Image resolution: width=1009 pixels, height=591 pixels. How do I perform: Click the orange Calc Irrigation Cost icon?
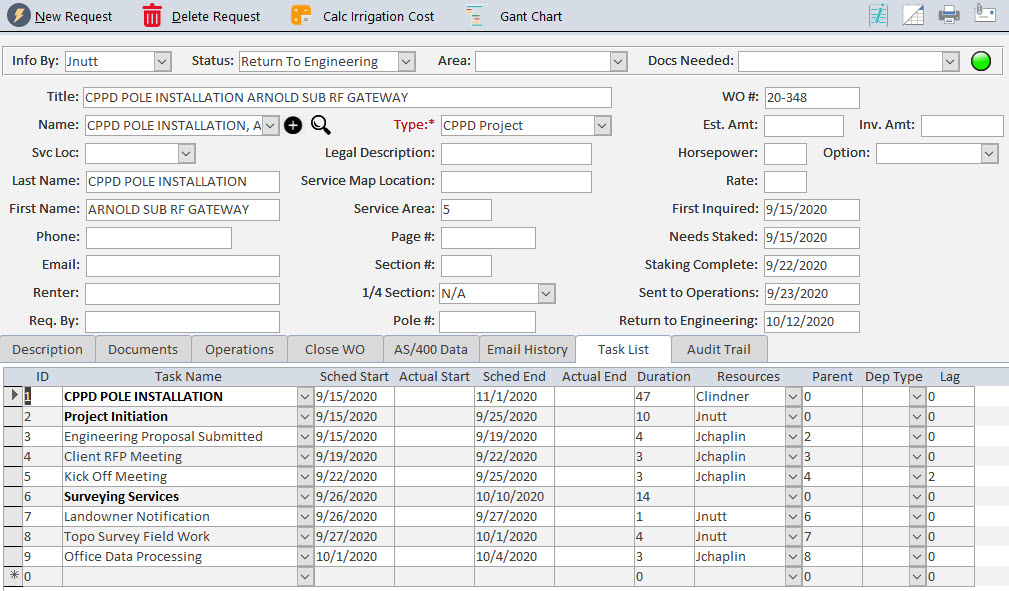click(x=301, y=16)
